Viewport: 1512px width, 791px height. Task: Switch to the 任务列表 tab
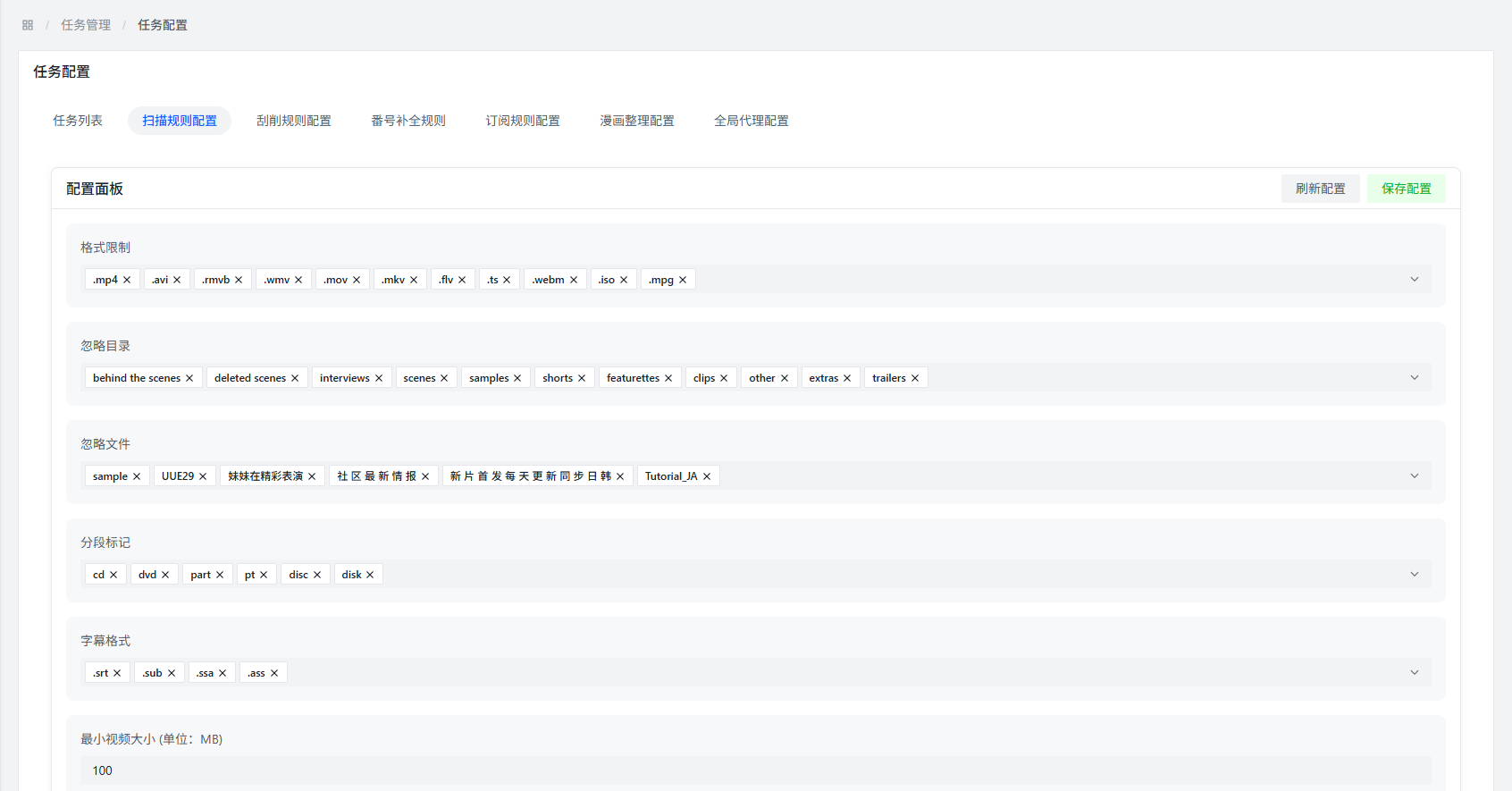78,121
